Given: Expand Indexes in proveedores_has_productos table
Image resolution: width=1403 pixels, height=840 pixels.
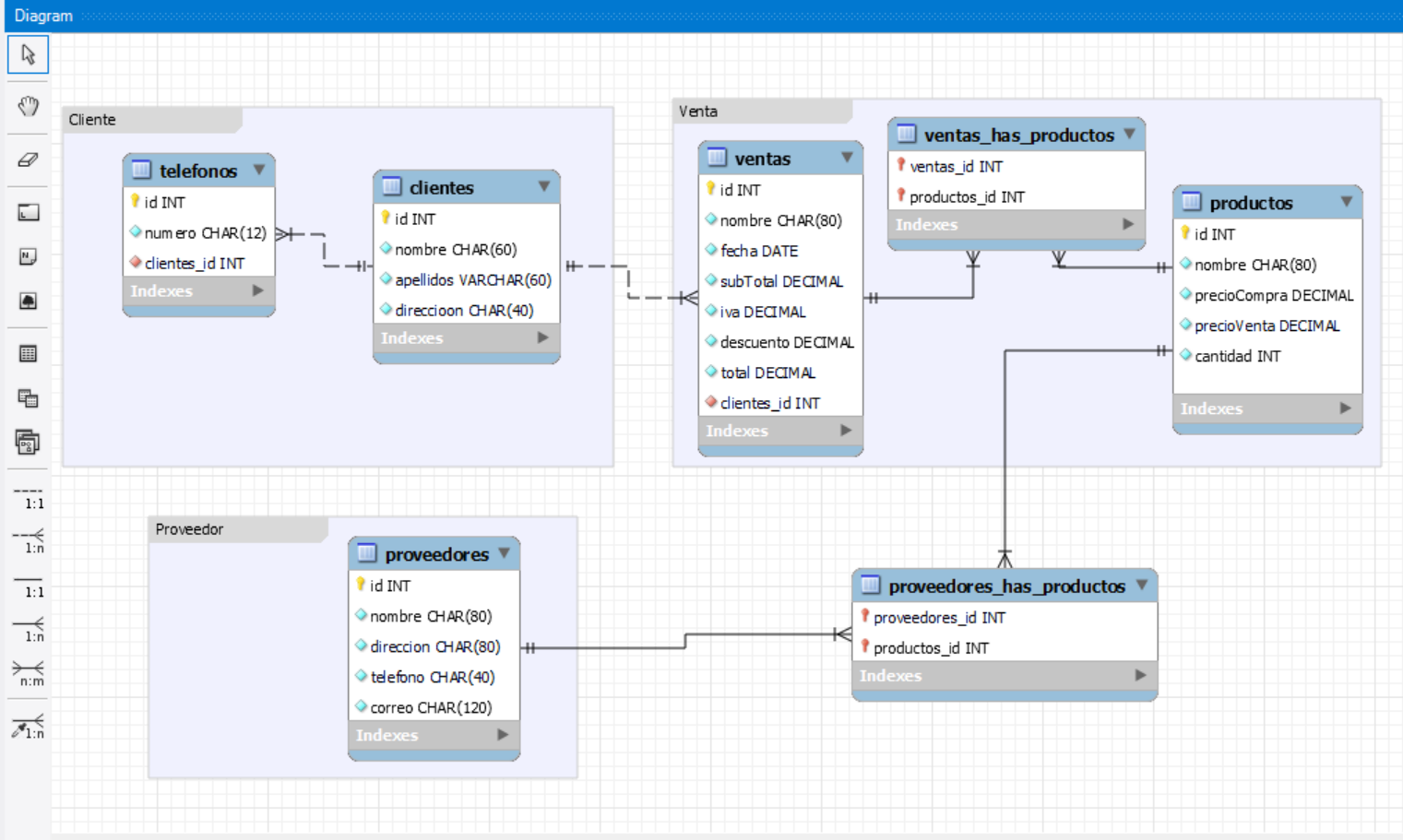Looking at the screenshot, I should [x=1140, y=675].
